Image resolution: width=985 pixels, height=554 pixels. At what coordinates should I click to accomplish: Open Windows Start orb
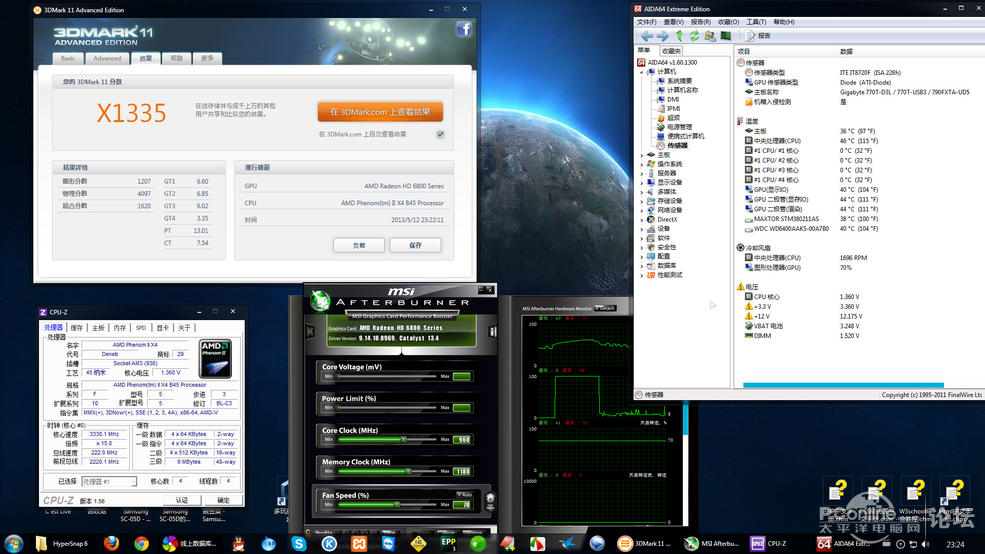click(13, 543)
